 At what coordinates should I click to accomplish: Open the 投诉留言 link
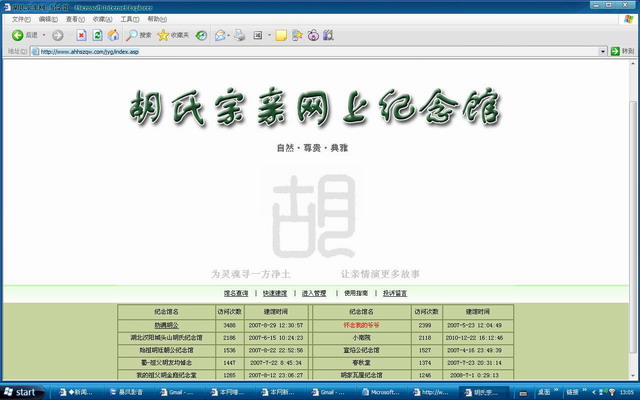(x=395, y=293)
